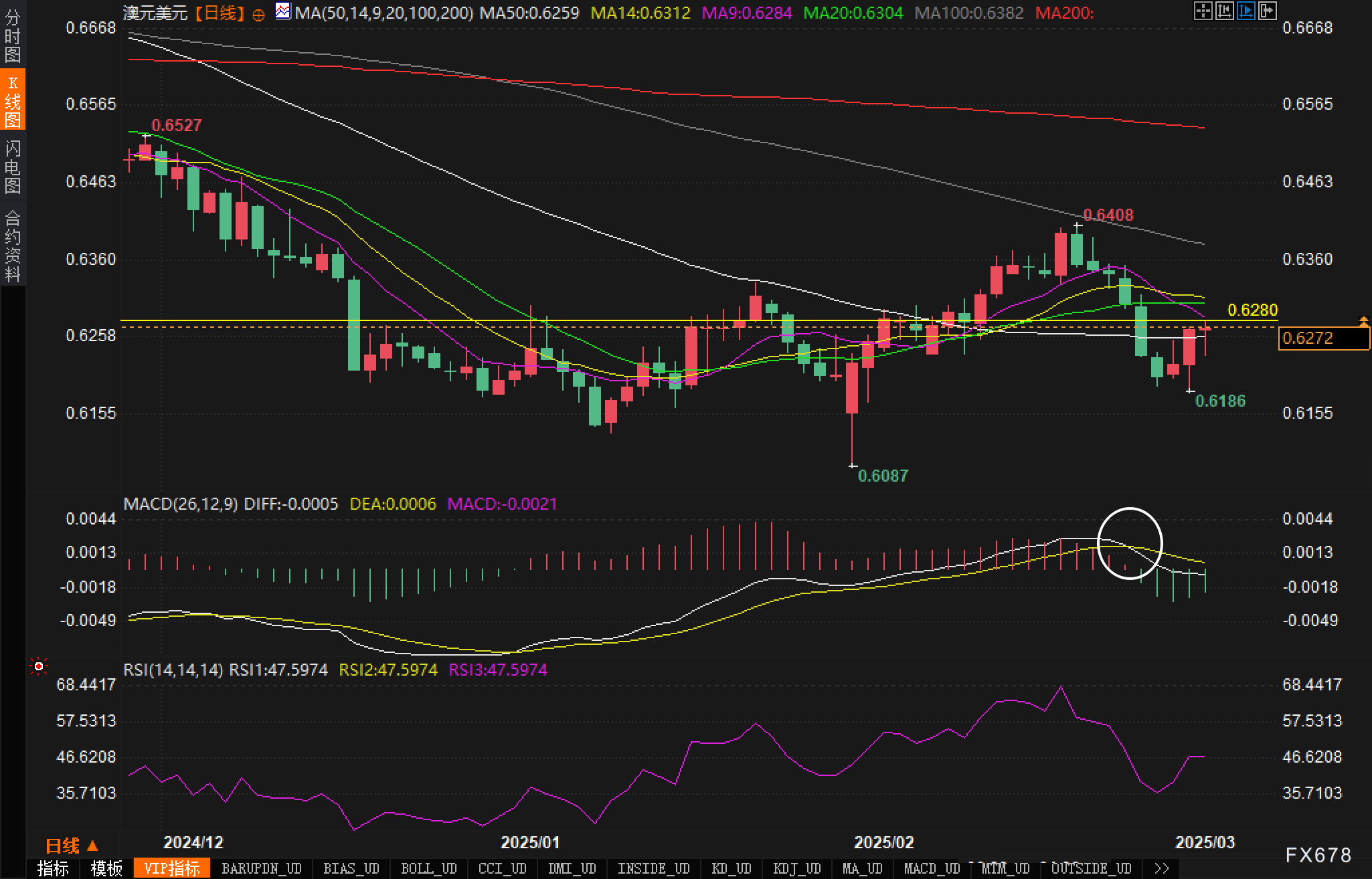Click the MA indicator chart icon
Viewport: 1372px width, 879px height.
click(x=283, y=11)
